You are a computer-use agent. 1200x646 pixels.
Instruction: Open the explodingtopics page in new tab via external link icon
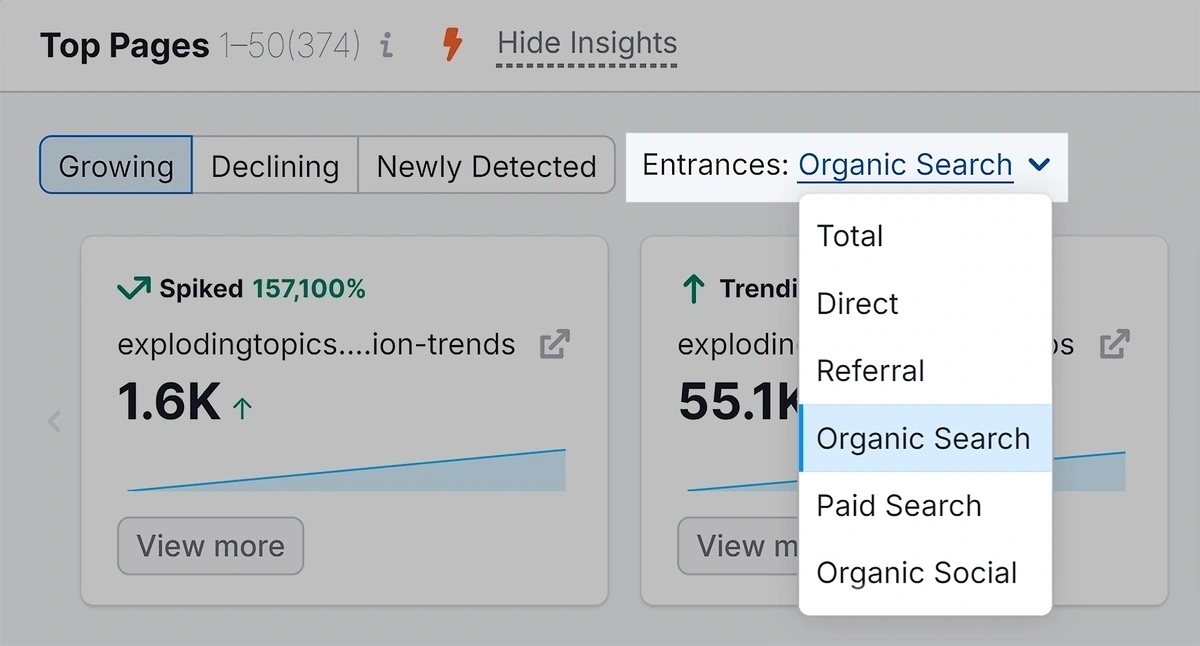pos(554,343)
